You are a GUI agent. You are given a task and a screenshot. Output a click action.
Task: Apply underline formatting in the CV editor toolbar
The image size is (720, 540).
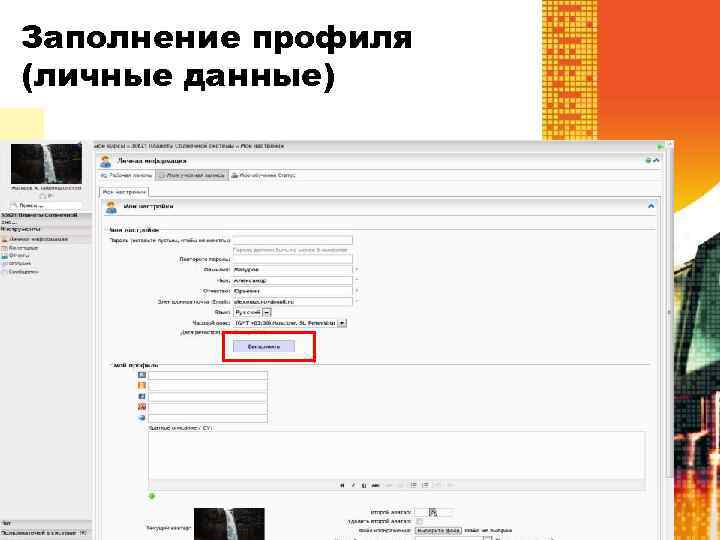364,485
